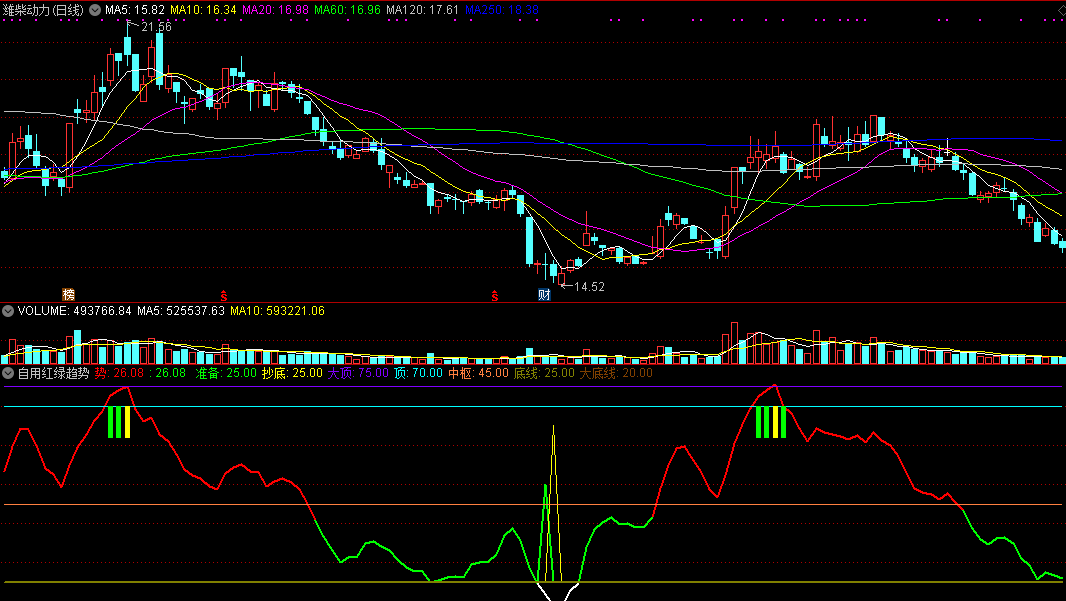Select the MA10: 16.34 label
This screenshot has width=1066, height=601.
pos(203,10)
